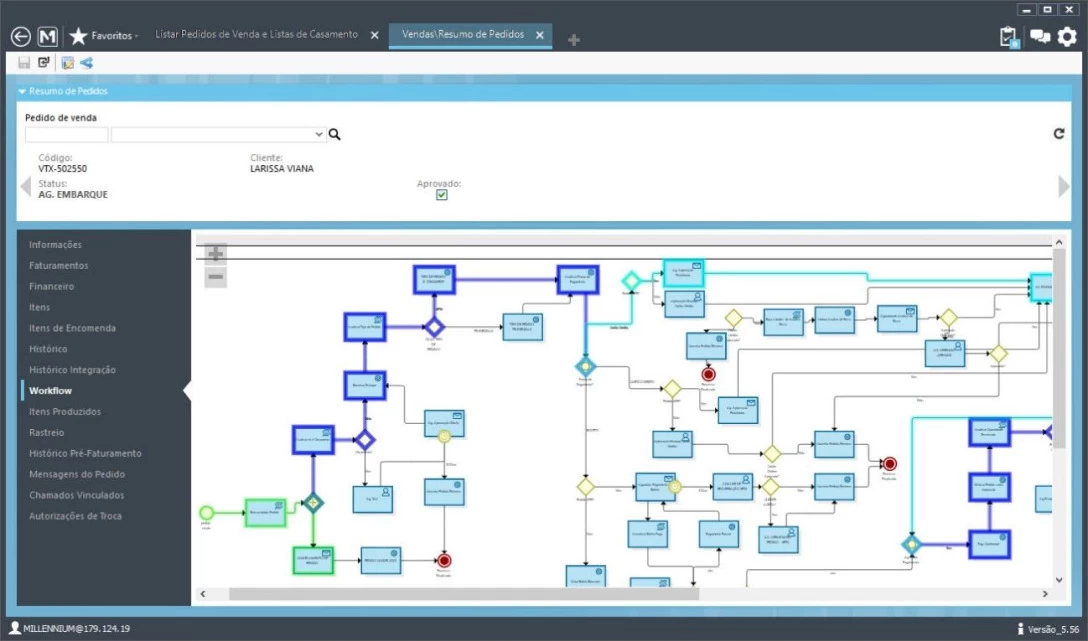Go to next order with right arrow

pyautogui.click(x=1065, y=185)
